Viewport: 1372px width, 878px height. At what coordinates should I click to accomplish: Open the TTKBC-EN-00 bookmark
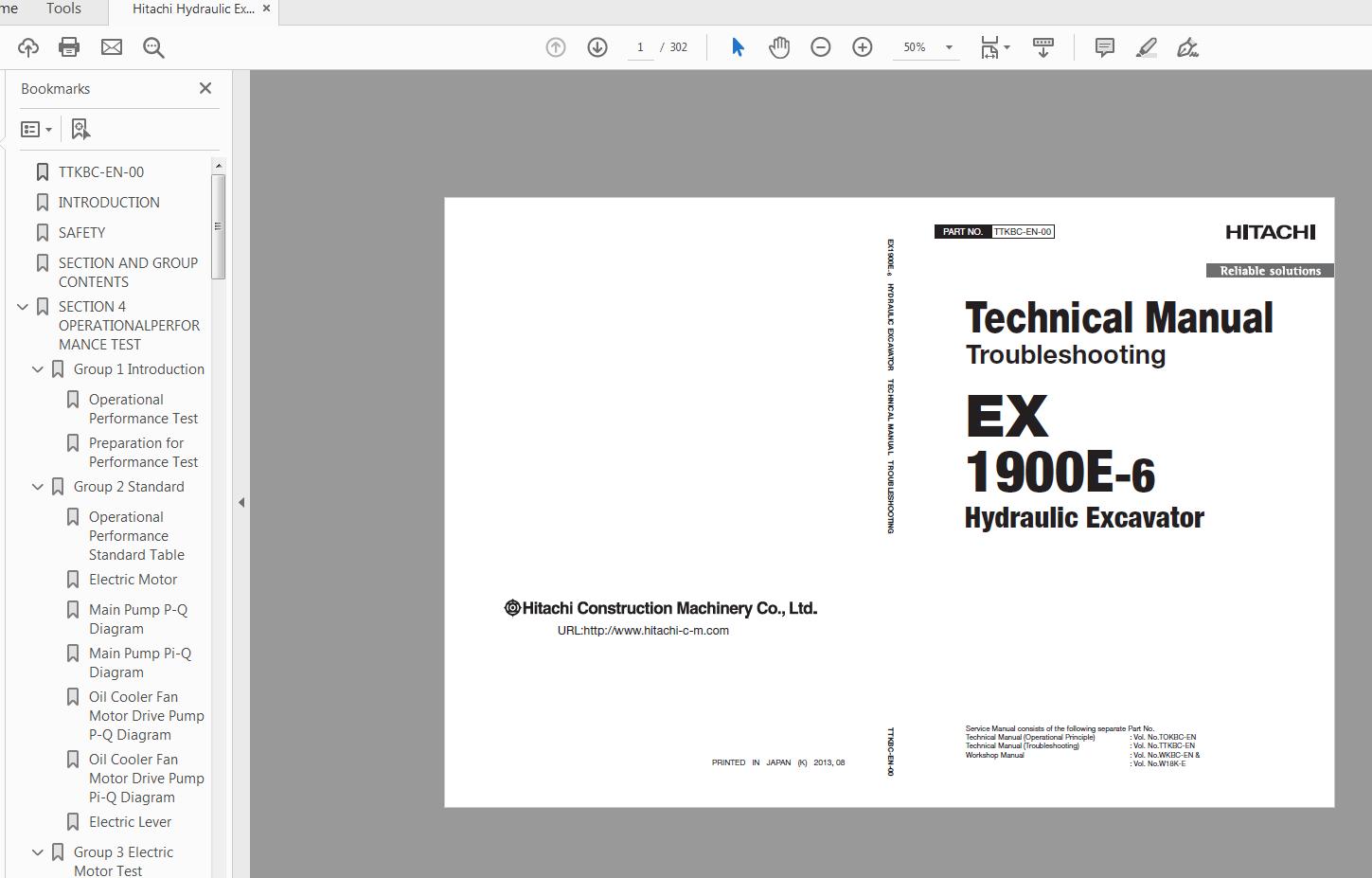(x=101, y=172)
